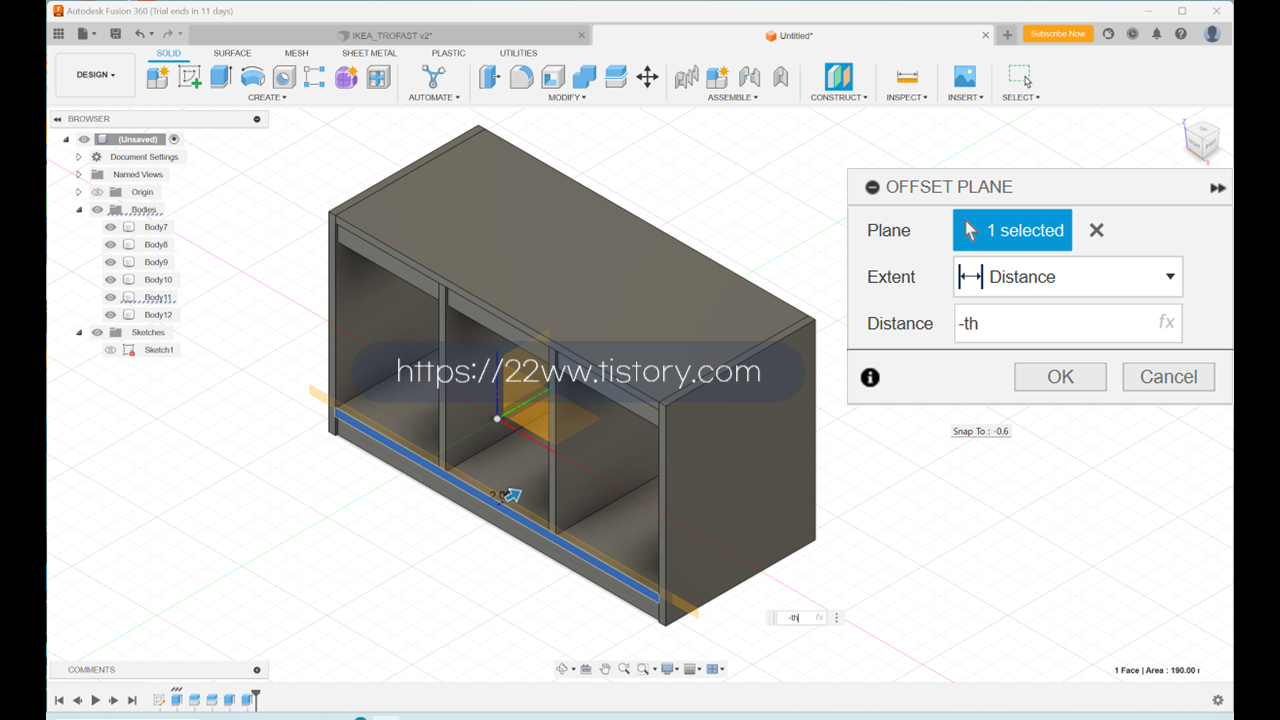Switch to the PLASTIC tab
This screenshot has height=720, width=1280.
coord(448,53)
